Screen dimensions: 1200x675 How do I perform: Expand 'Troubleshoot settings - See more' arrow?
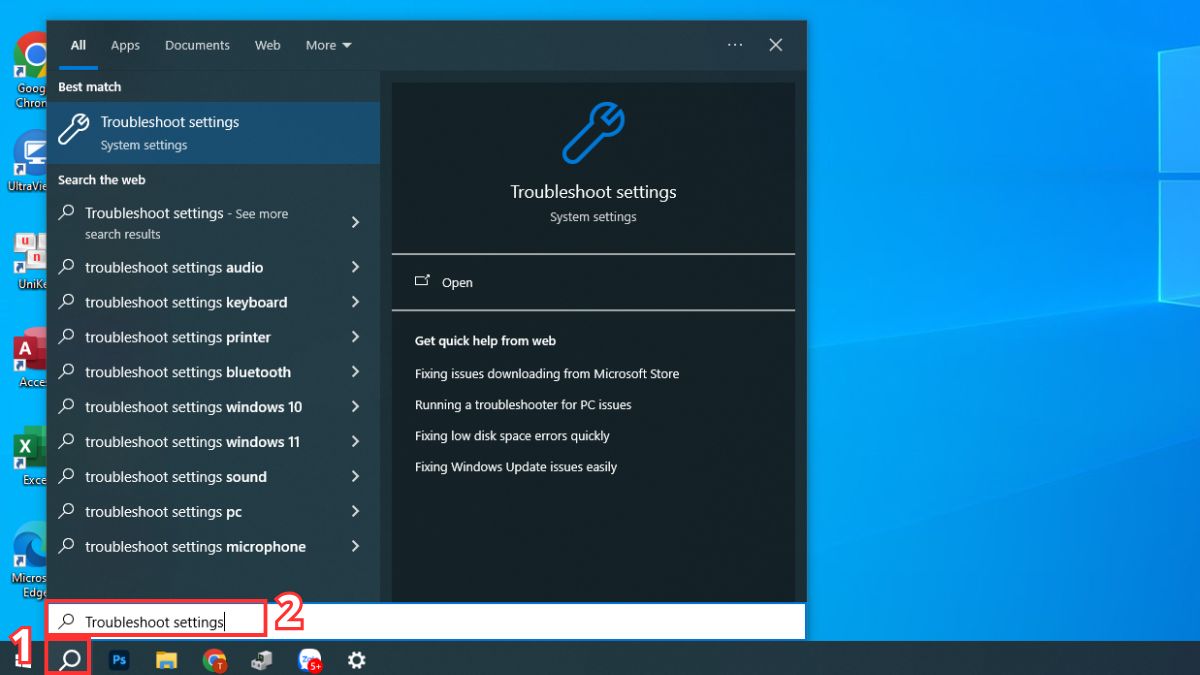(355, 222)
